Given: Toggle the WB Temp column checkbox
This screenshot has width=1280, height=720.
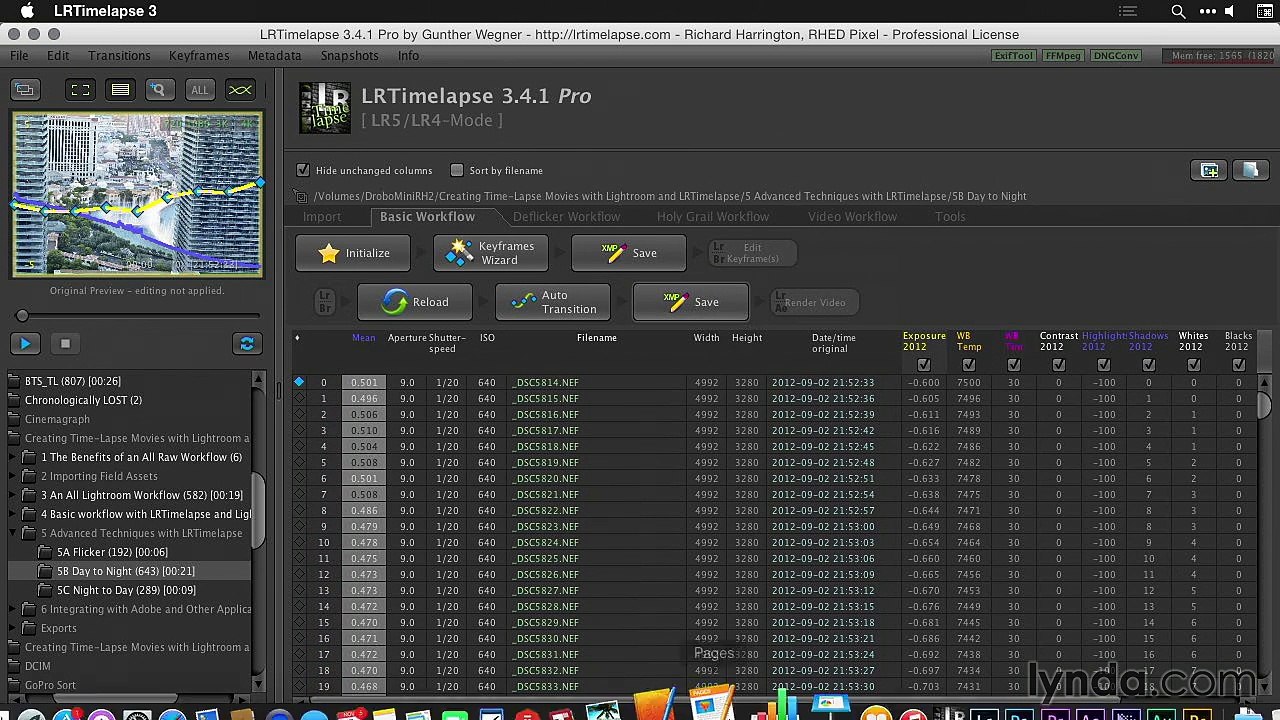Looking at the screenshot, I should (x=968, y=365).
